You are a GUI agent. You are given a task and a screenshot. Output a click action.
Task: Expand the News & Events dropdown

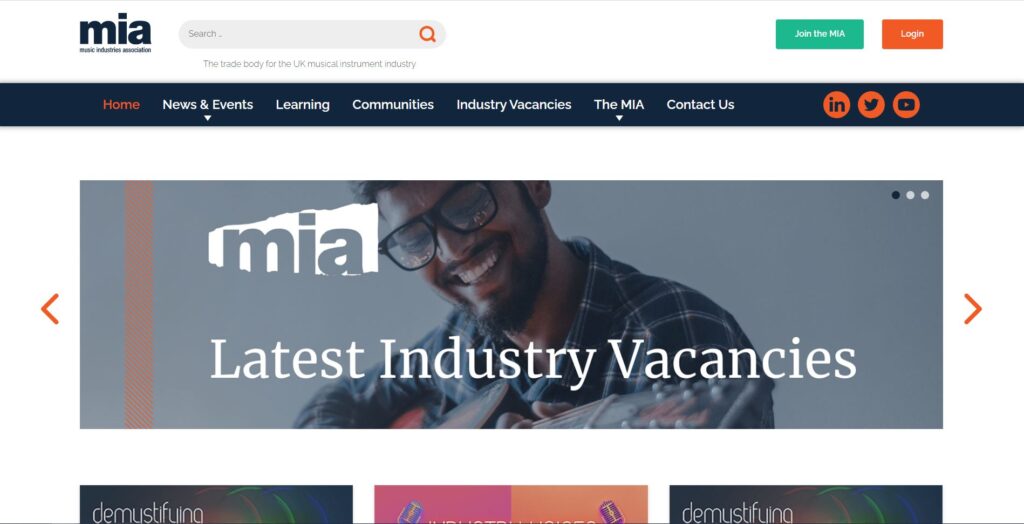point(208,106)
